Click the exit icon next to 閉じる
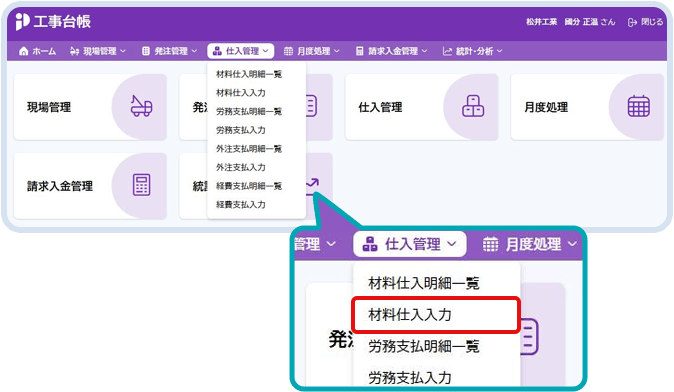Image resolution: width=674 pixels, height=392 pixels. point(632,22)
